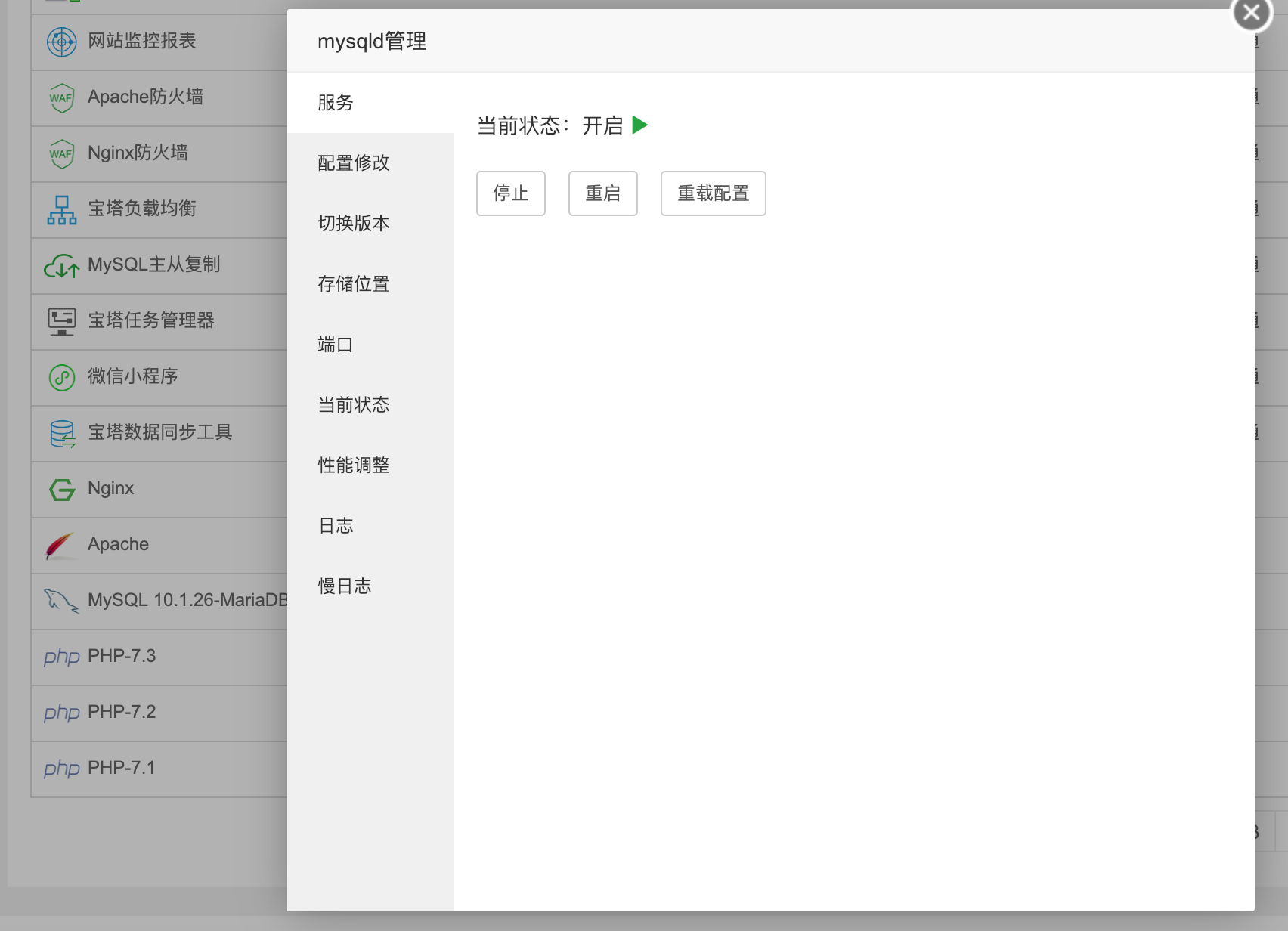Click the 微信小程序 green circle icon
1288x931 pixels.
pos(62,377)
